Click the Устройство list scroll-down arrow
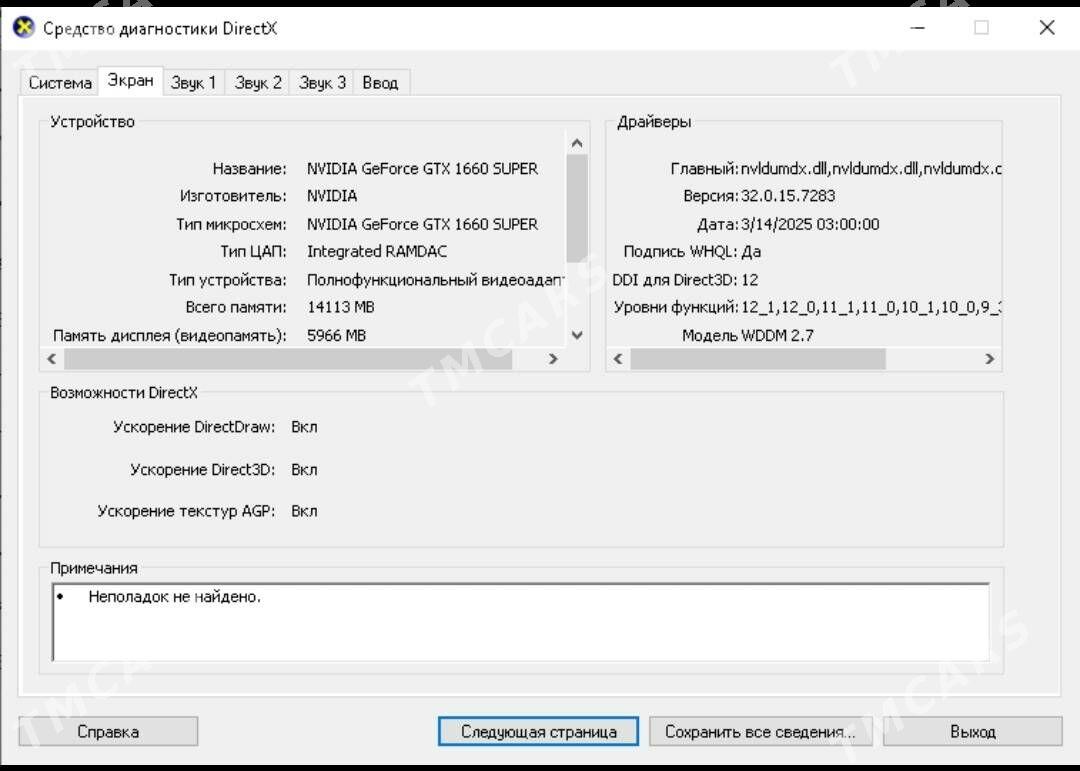 tap(577, 336)
